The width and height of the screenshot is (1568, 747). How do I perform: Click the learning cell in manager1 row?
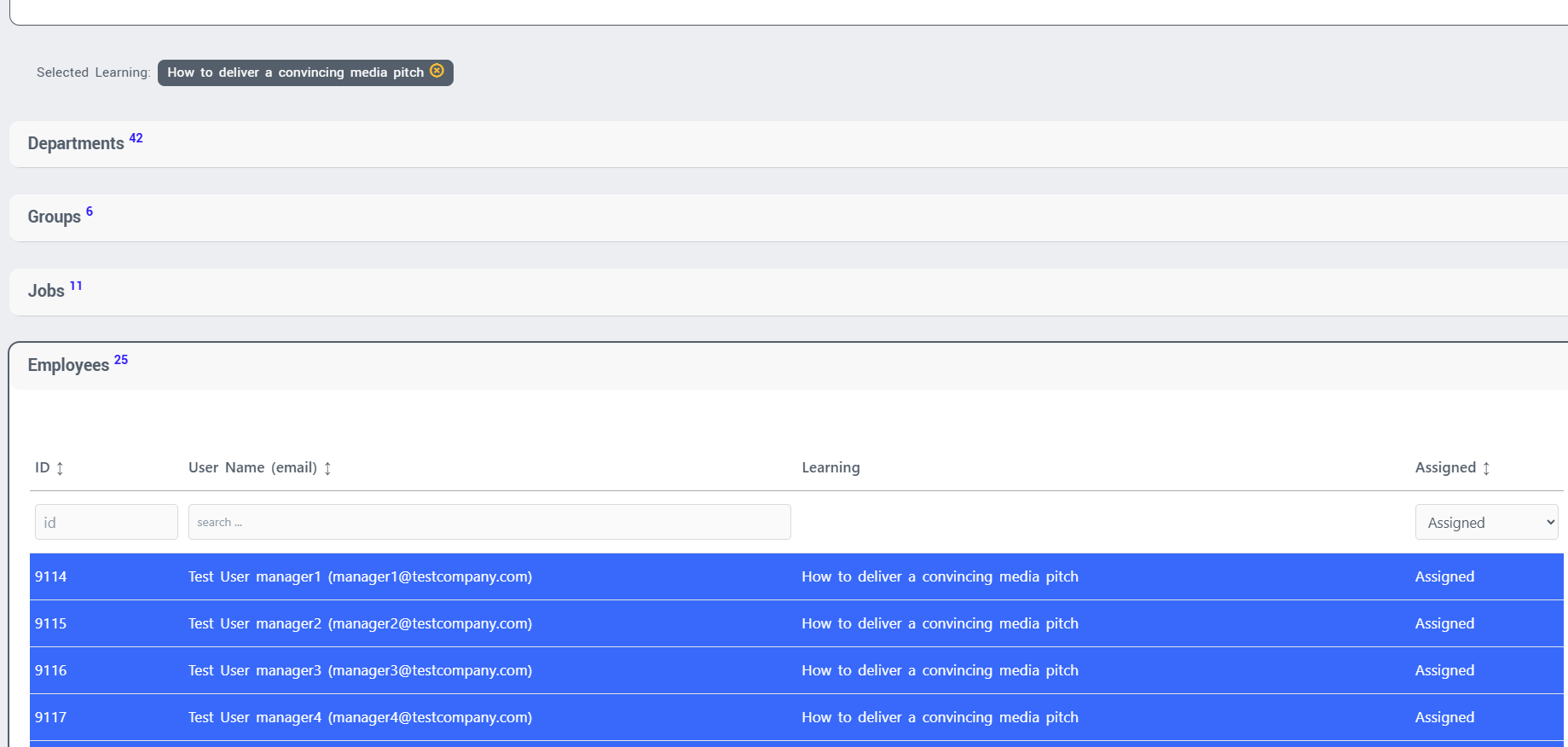[940, 576]
